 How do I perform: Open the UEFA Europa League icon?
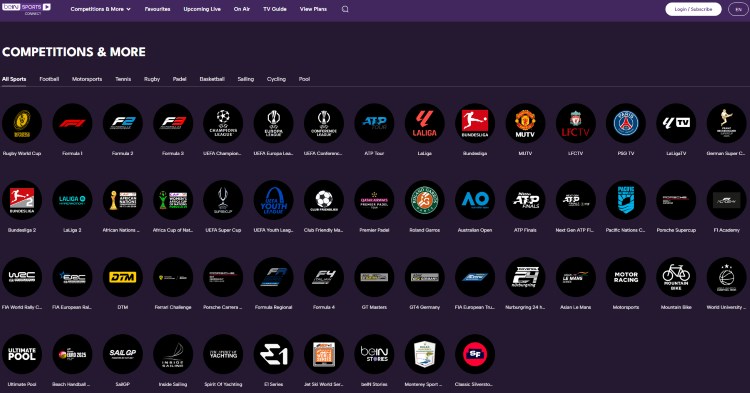coord(274,123)
